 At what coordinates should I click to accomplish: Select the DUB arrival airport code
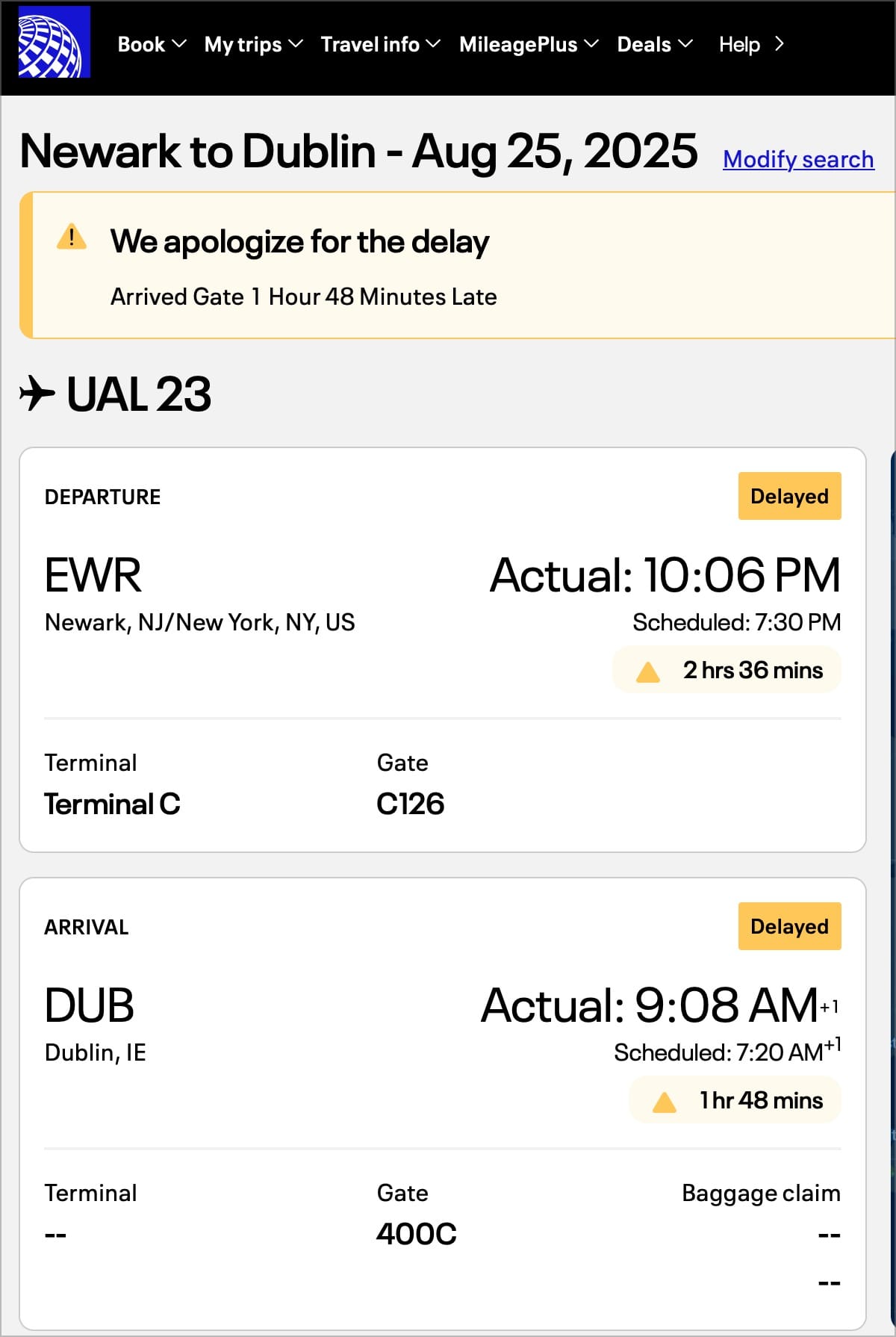click(x=90, y=1005)
